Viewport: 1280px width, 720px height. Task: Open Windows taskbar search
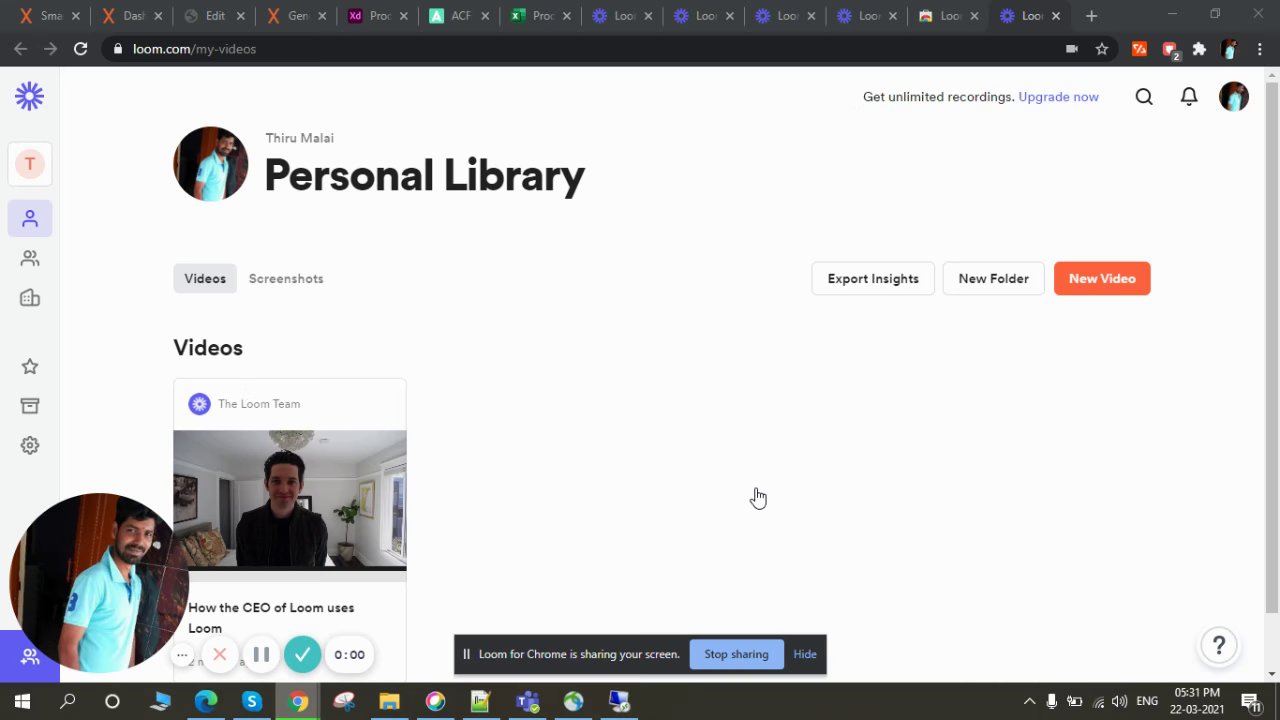click(68, 701)
